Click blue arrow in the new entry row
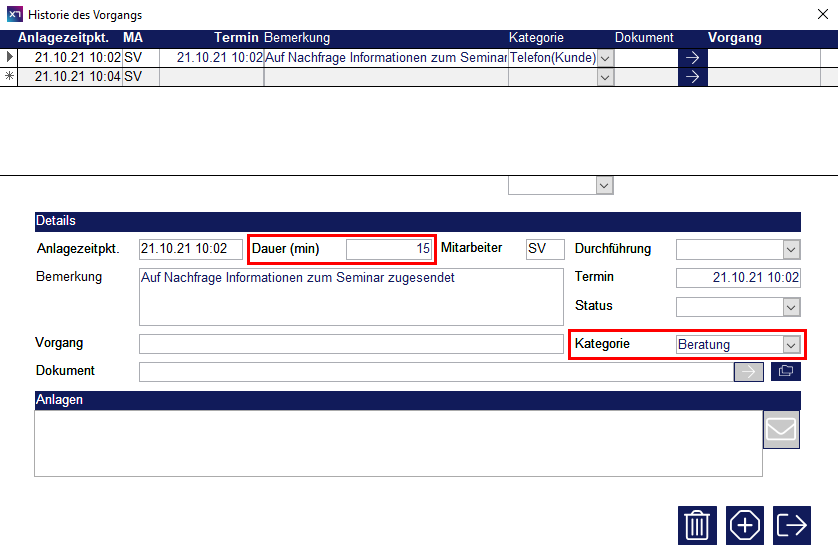The height and width of the screenshot is (552, 838). tap(692, 77)
